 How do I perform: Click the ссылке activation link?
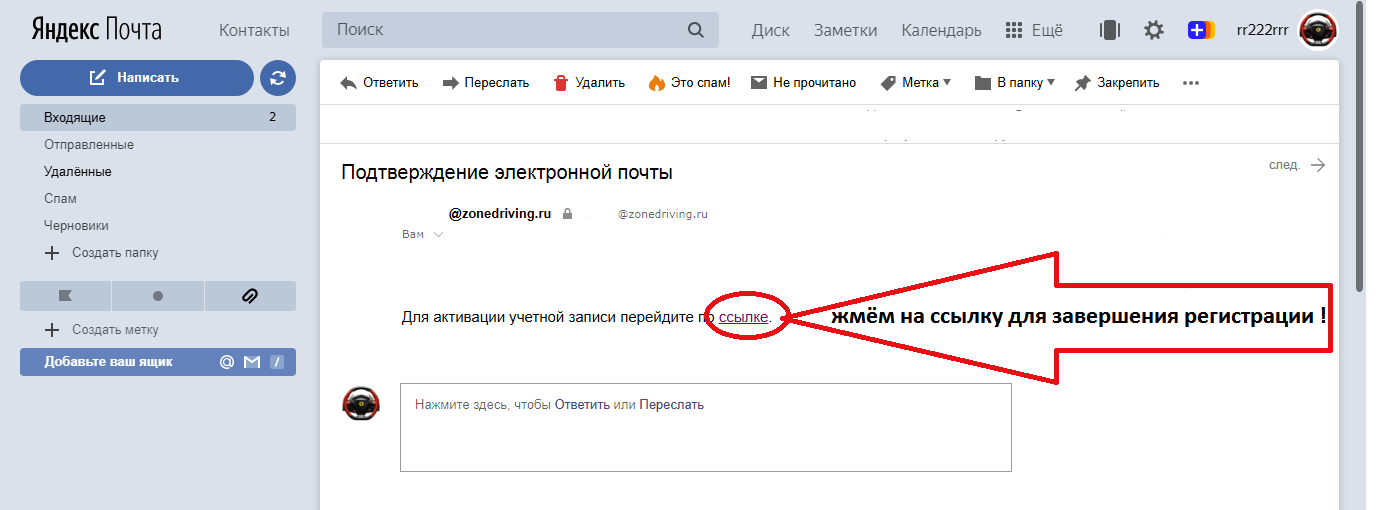(x=743, y=317)
